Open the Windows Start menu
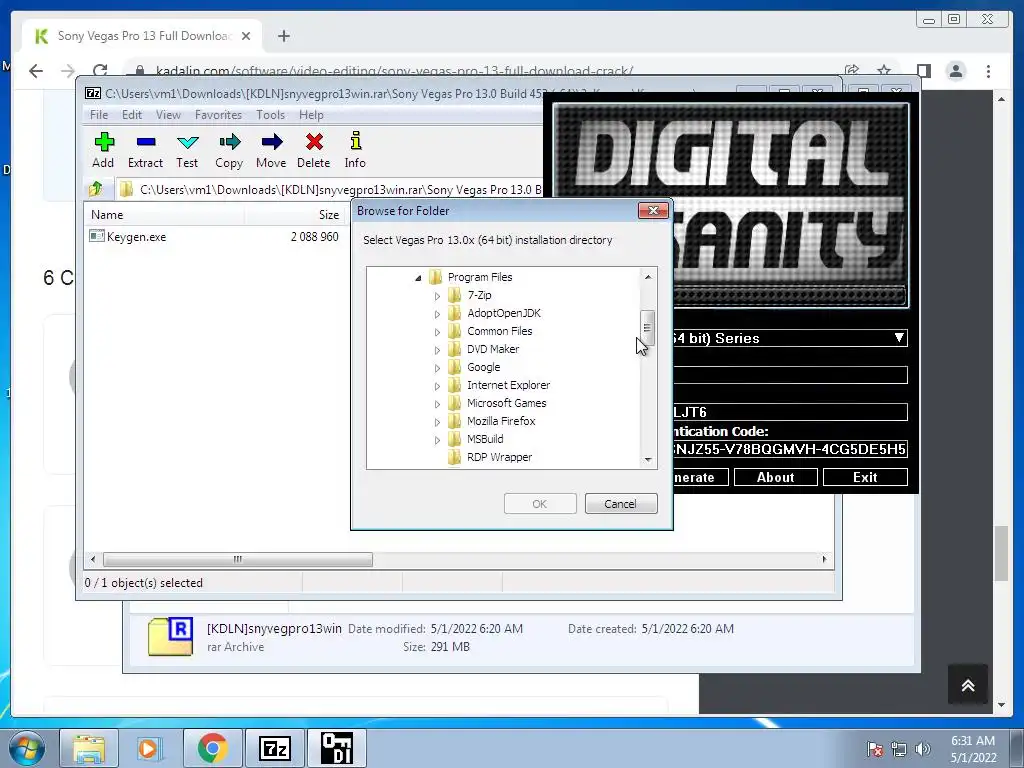1024x768 pixels. tap(27, 748)
